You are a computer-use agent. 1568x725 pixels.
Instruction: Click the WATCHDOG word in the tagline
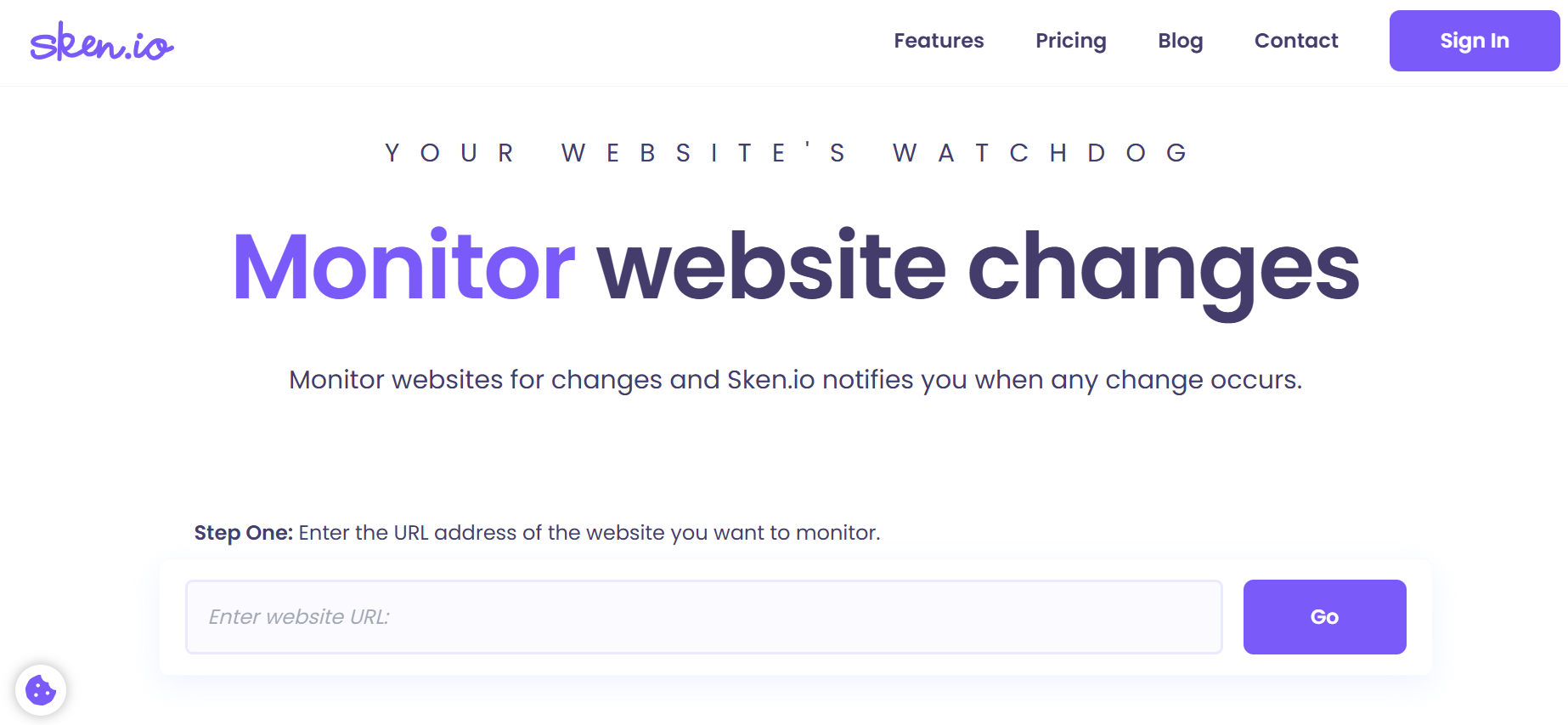(x=1040, y=153)
